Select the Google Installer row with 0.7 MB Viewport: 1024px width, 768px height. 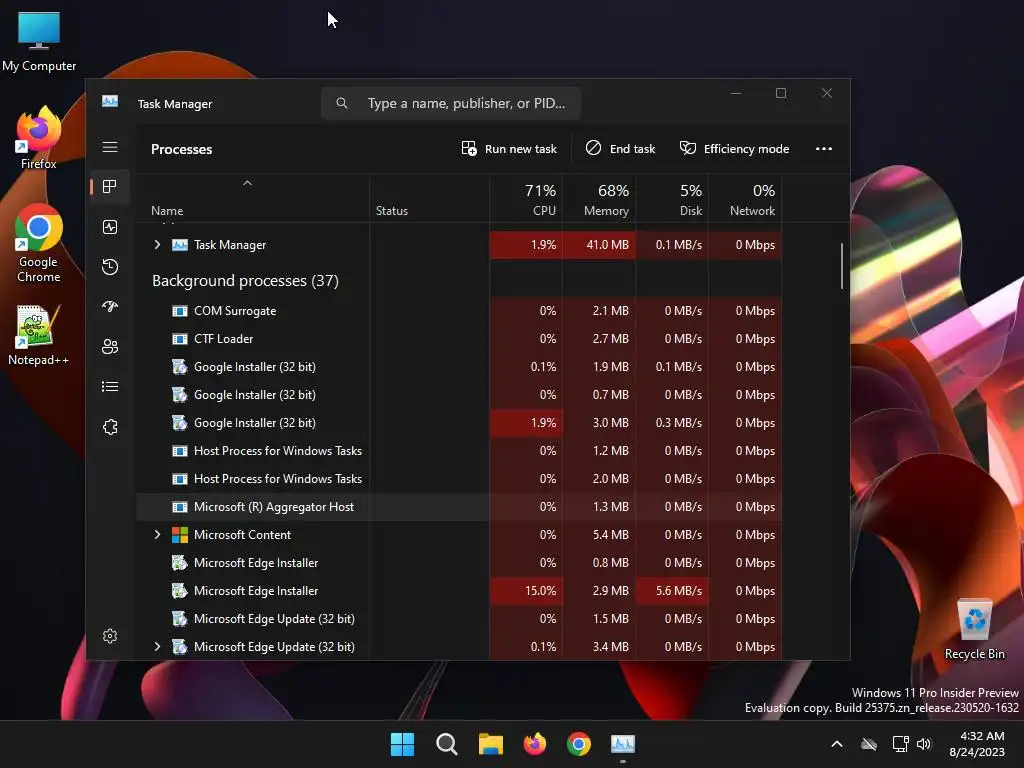[x=458, y=394]
